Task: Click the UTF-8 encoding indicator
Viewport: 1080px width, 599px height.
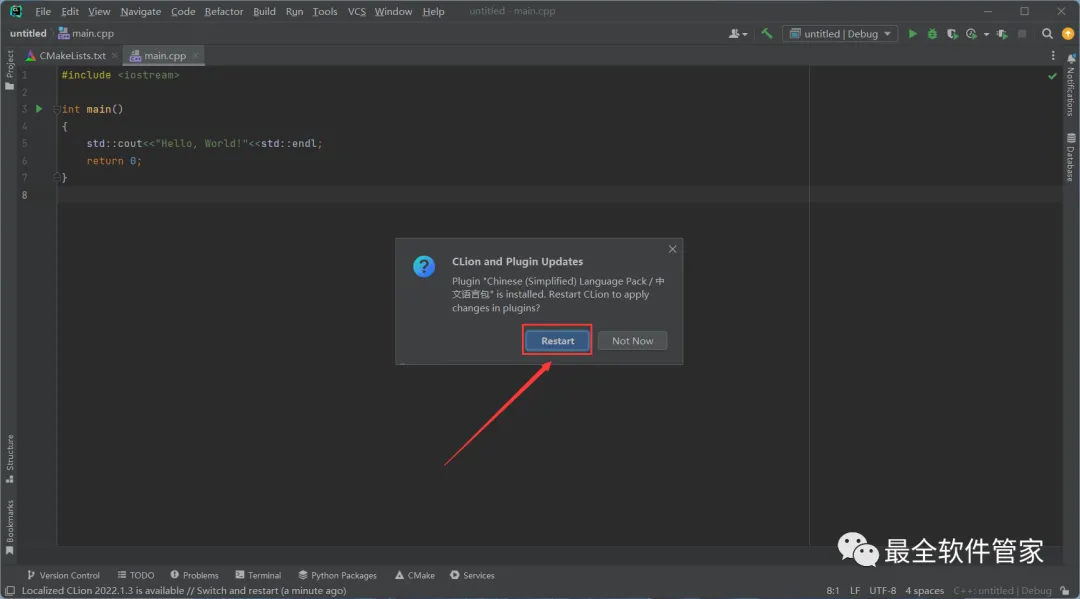Action: tap(882, 591)
